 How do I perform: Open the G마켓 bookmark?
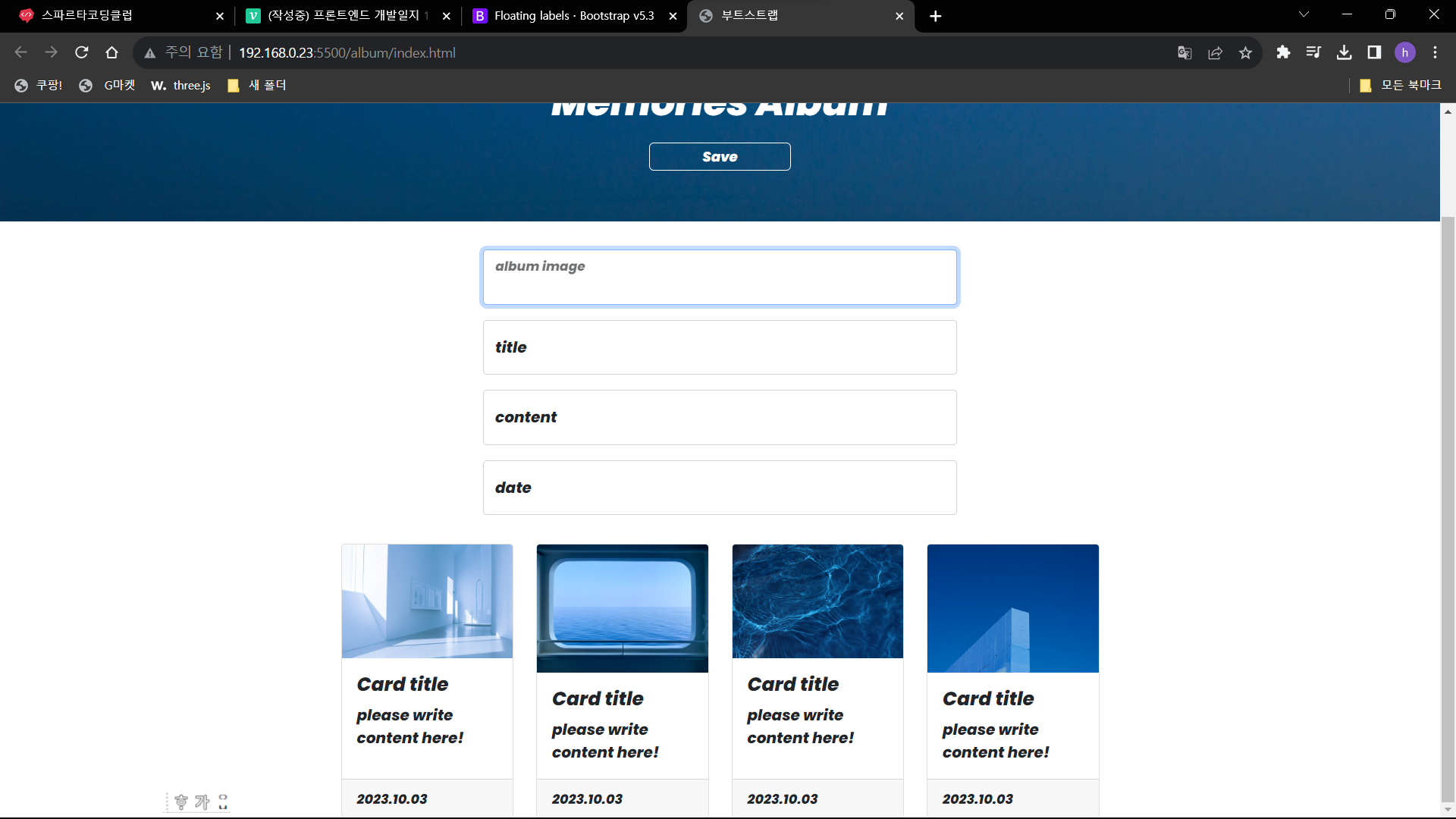108,86
